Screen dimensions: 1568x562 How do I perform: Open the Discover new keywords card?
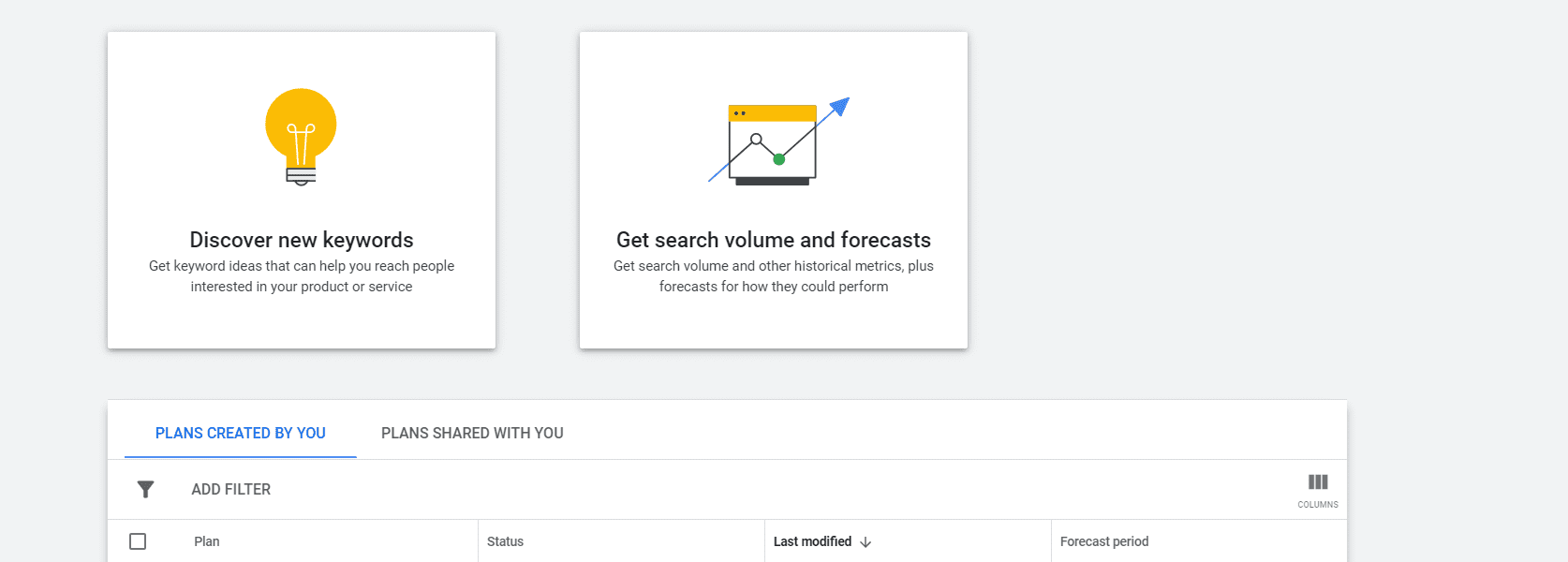point(302,190)
